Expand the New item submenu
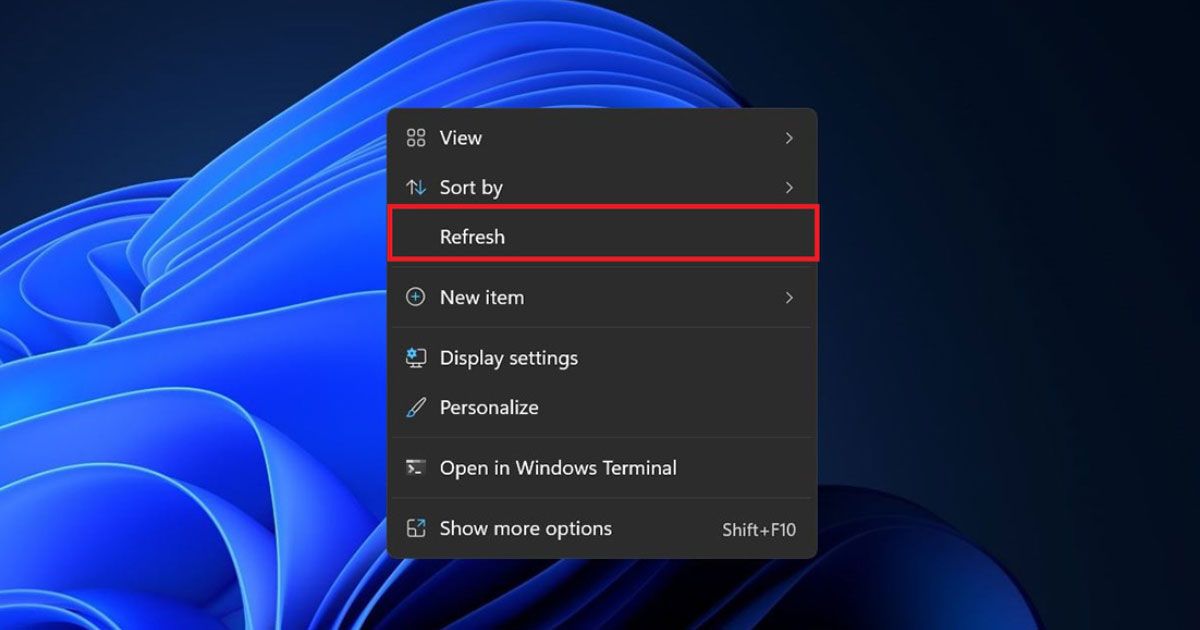1200x630 pixels. click(x=789, y=297)
